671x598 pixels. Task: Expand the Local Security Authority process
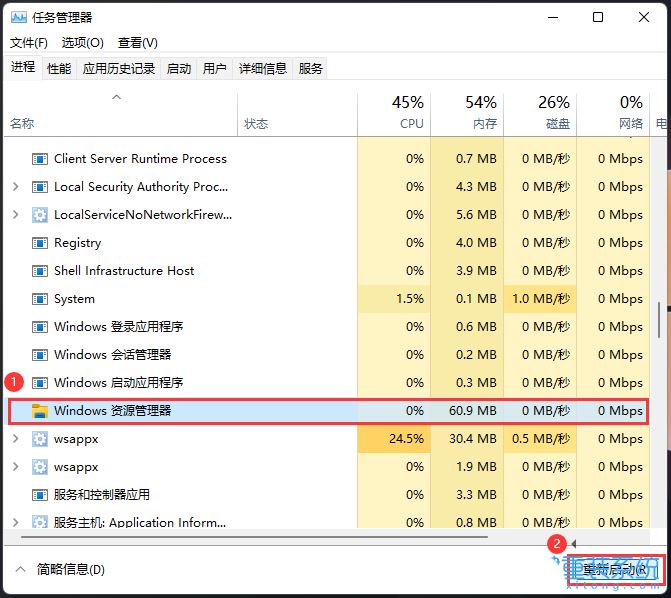pos(15,187)
